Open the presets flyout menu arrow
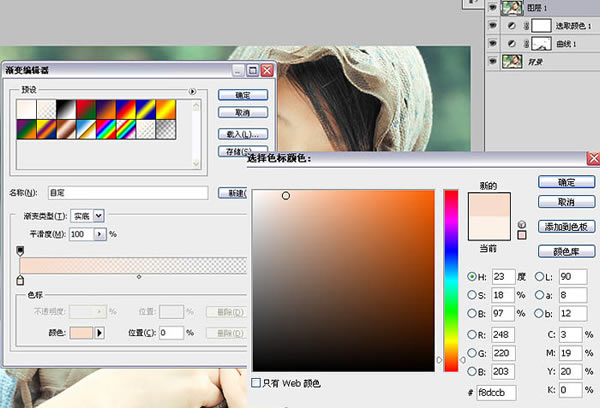600x408 pixels. click(x=192, y=91)
